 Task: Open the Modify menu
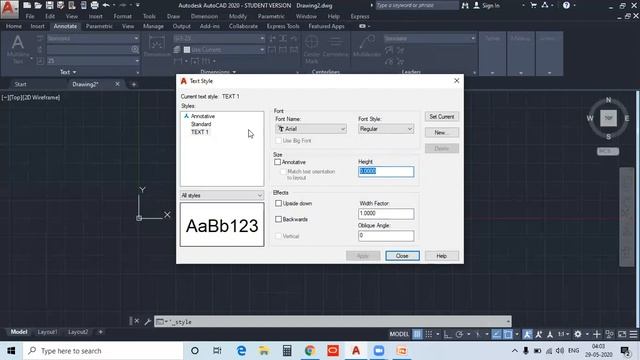tap(238, 16)
